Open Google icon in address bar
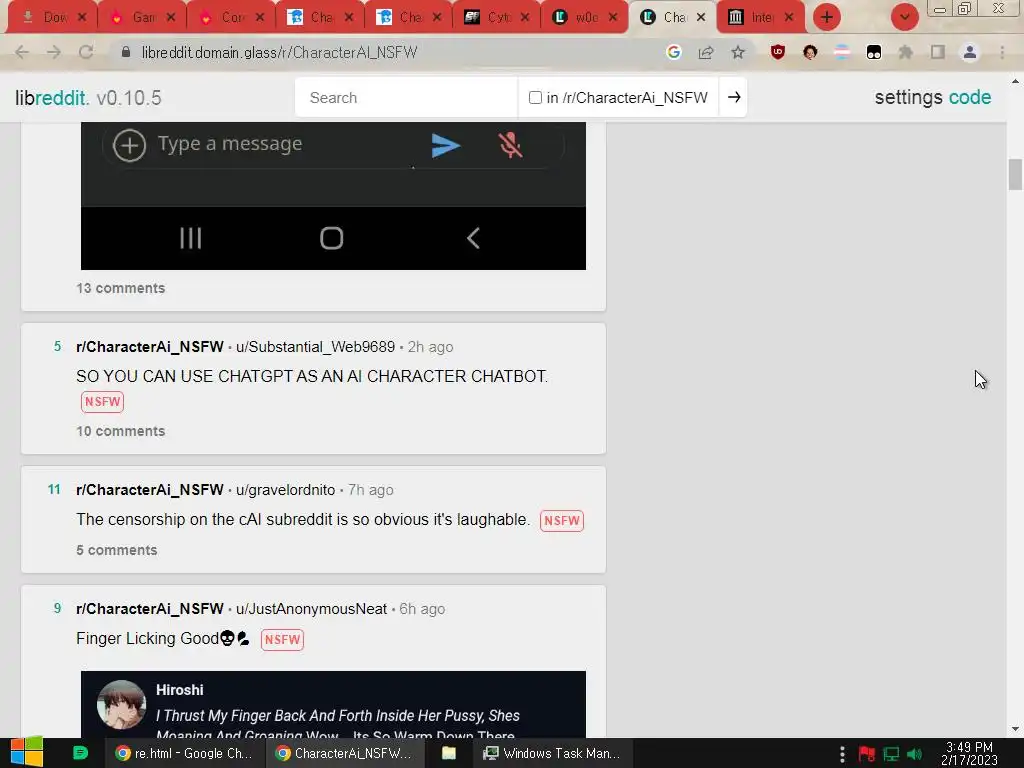Viewport: 1024px width, 768px height. pos(673,52)
